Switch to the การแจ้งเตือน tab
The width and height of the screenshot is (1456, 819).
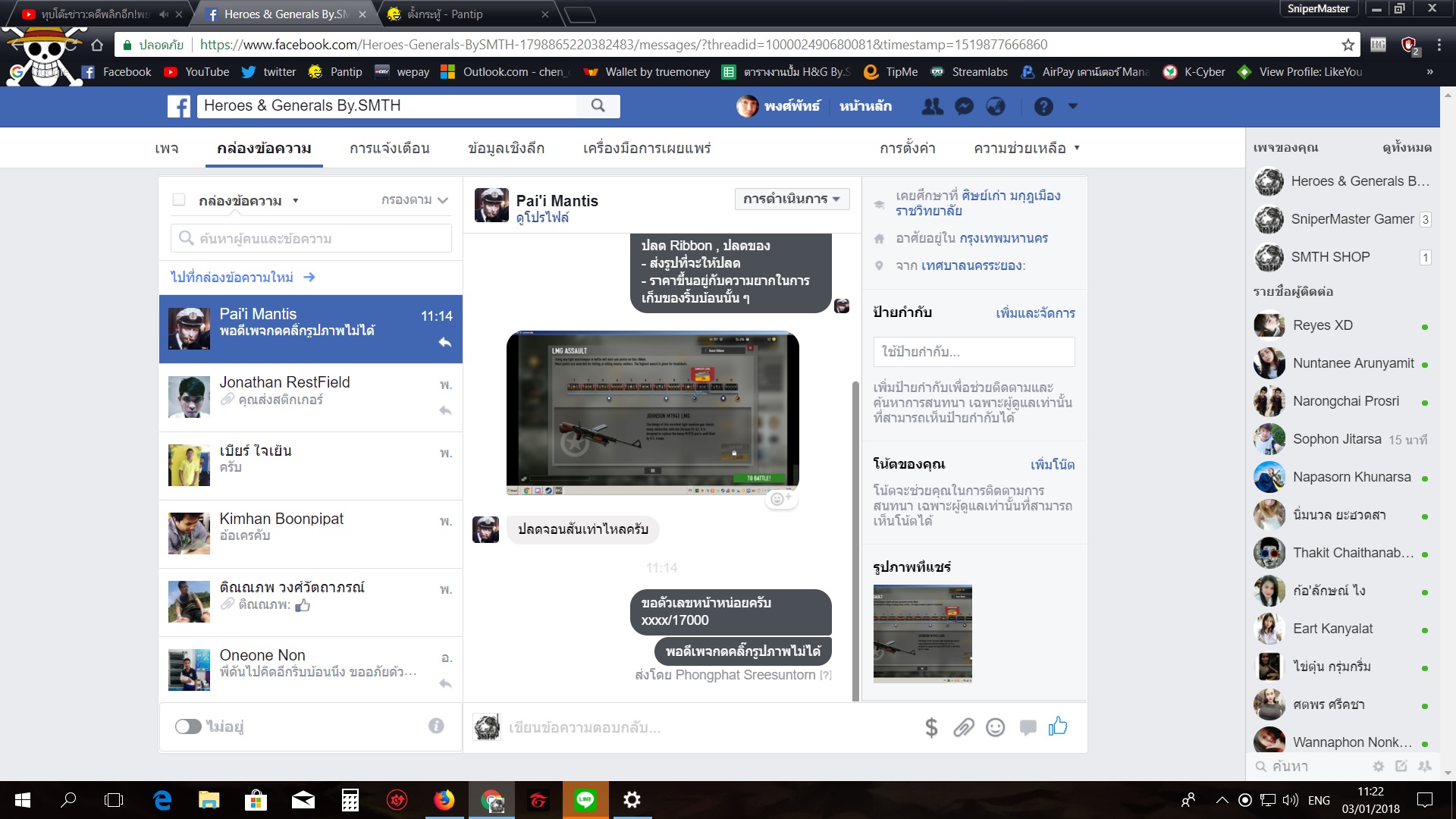pos(389,148)
